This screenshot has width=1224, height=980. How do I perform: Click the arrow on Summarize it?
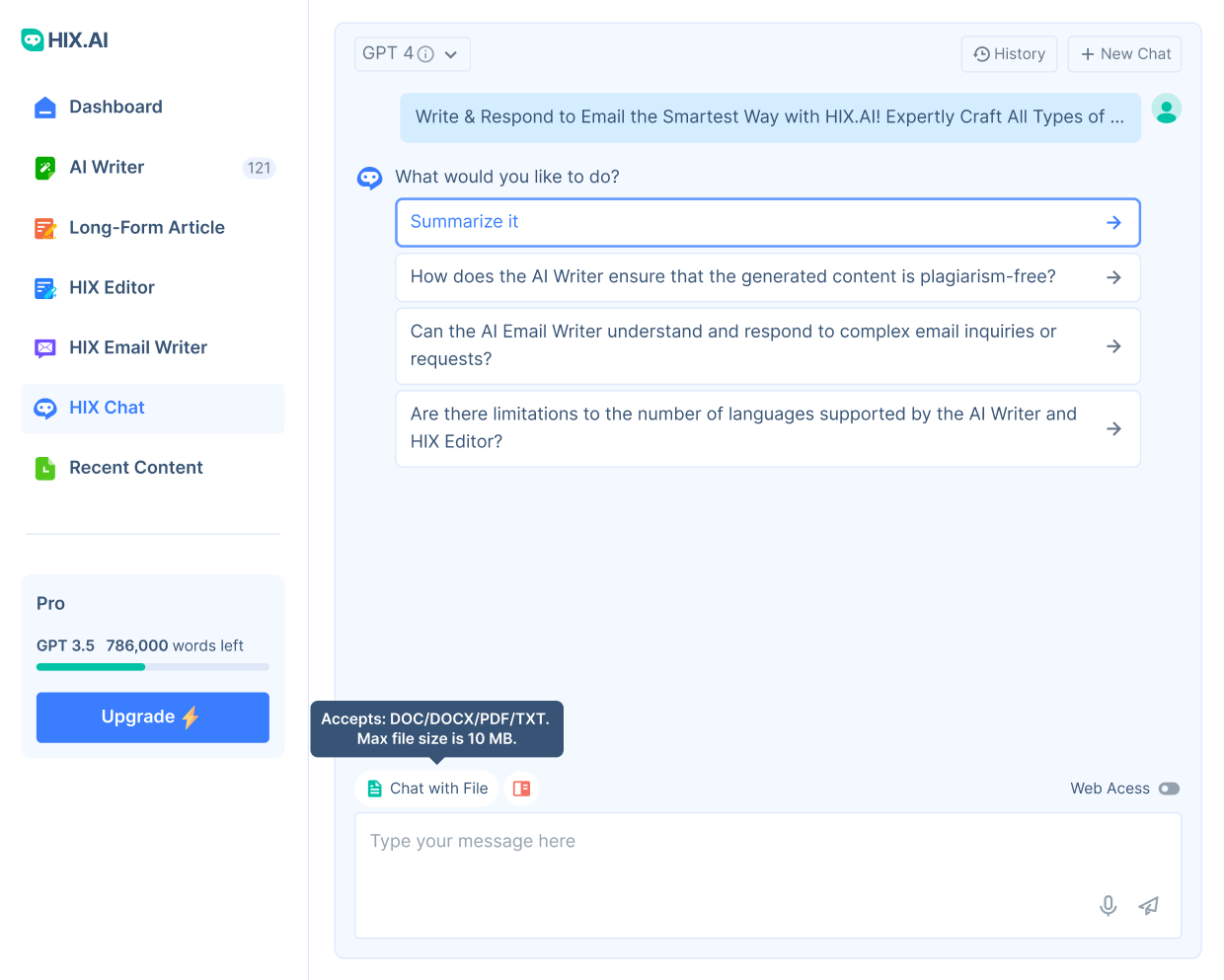pyautogui.click(x=1113, y=223)
